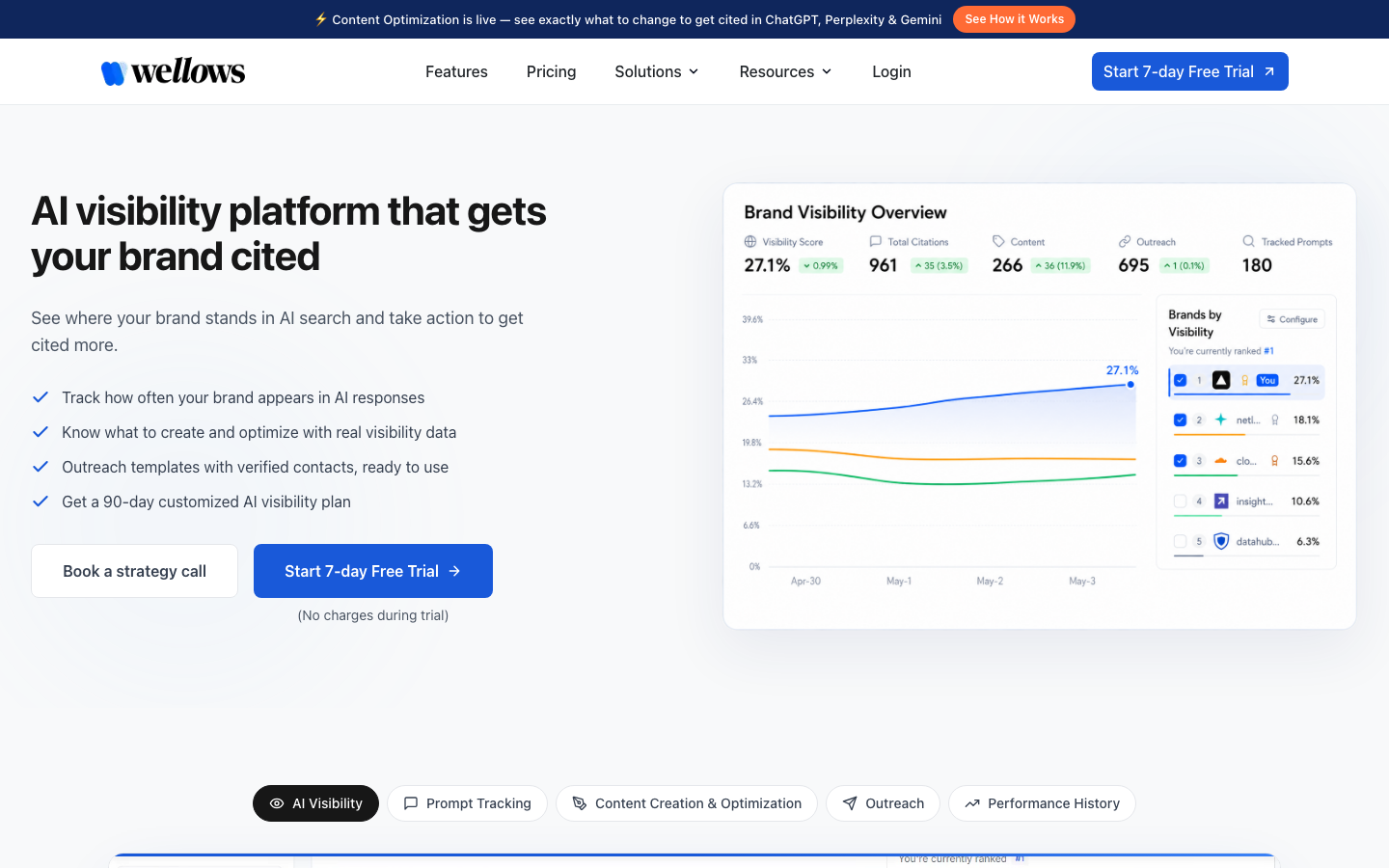
Task: Expand the Resources dropdown menu
Action: (785, 71)
